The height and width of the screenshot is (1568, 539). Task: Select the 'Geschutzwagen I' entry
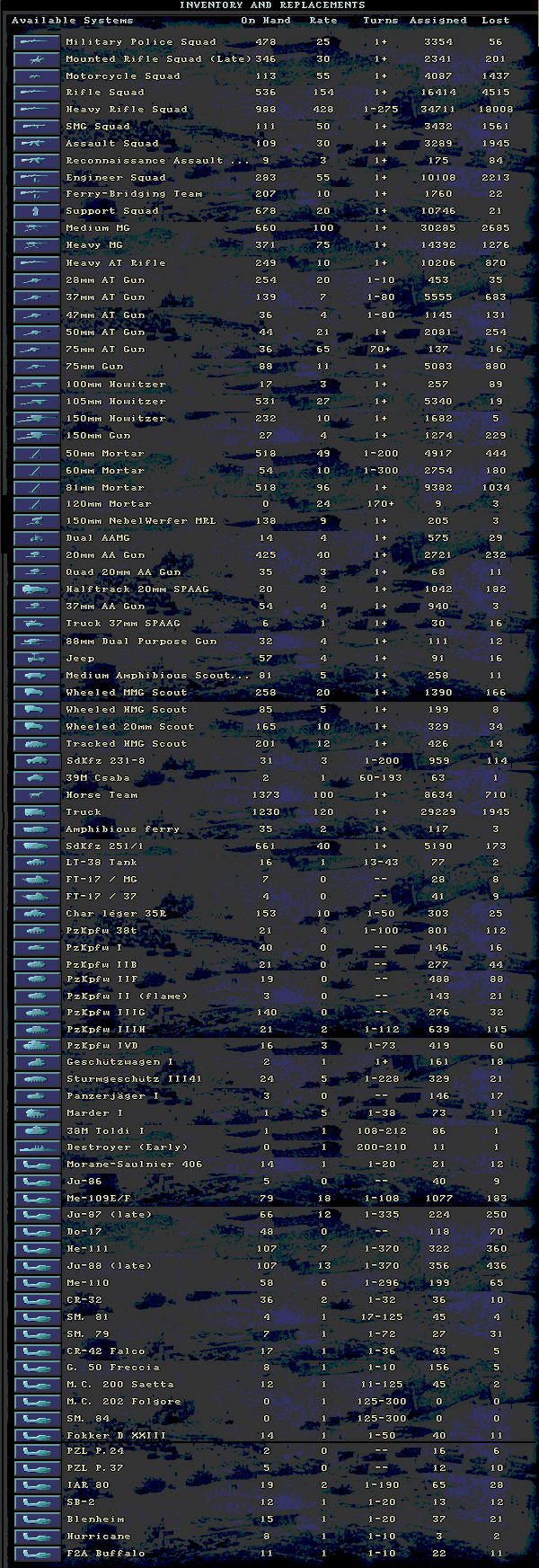[119, 1062]
